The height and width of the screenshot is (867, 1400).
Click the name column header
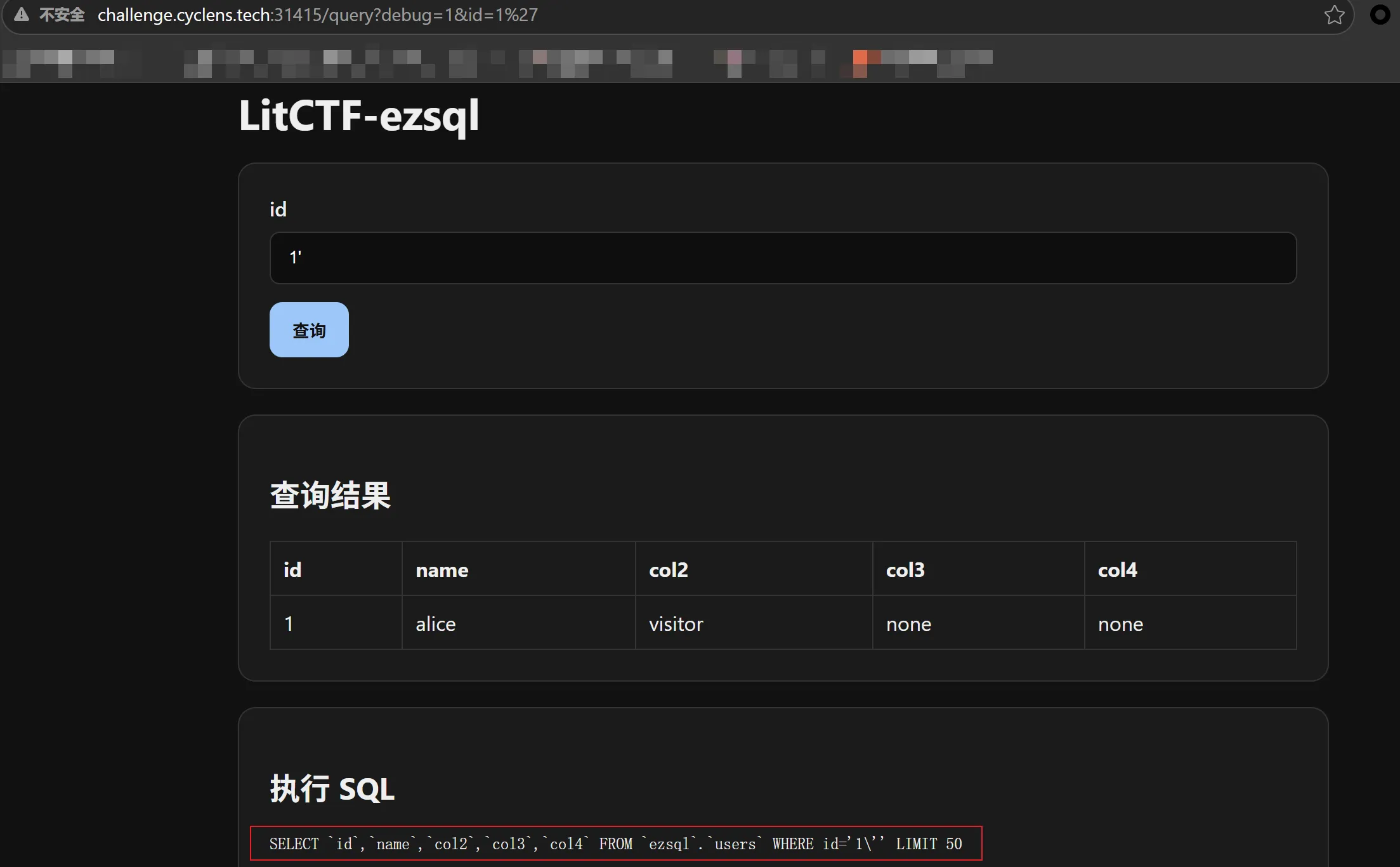coord(519,569)
